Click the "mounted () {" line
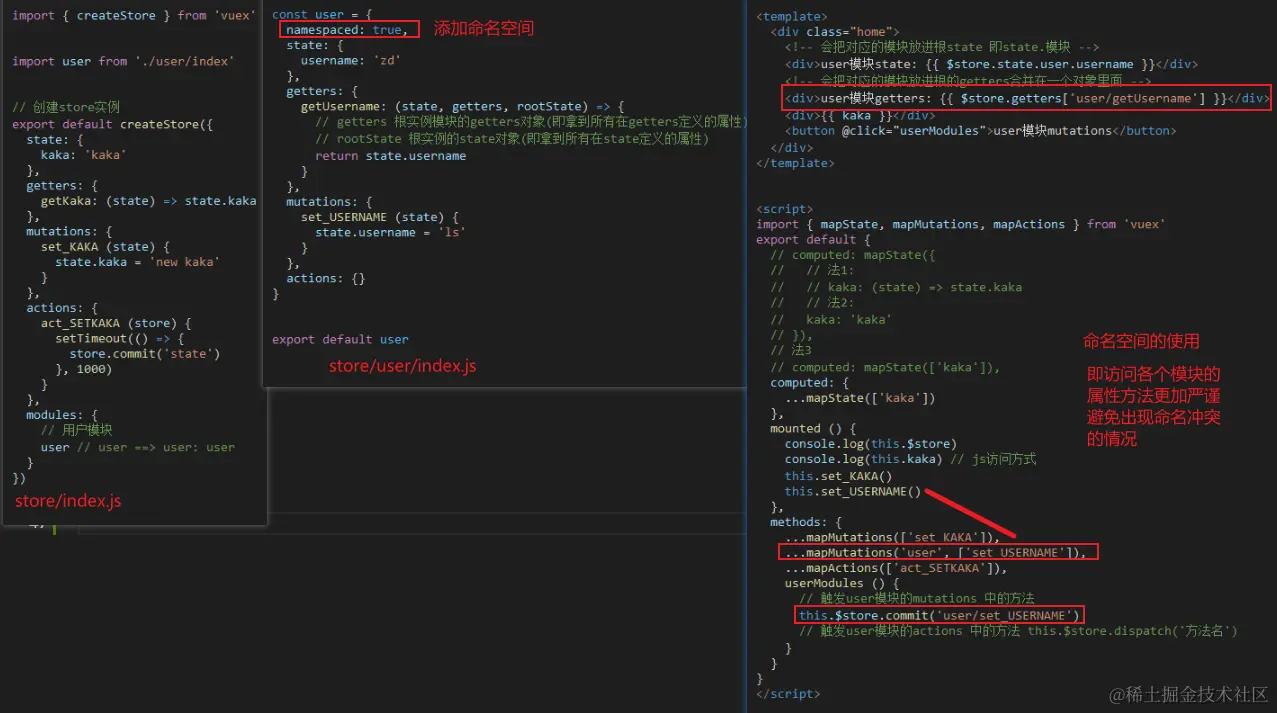The height and width of the screenshot is (713, 1277). (813, 428)
